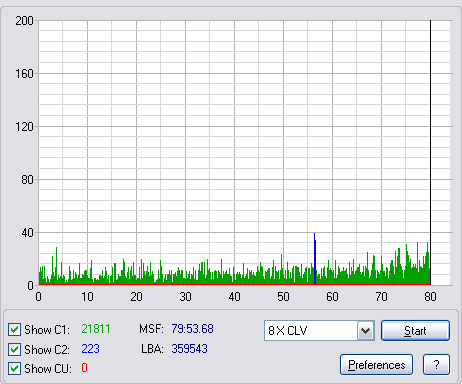462x384 pixels.
Task: Click the CU count 0
Action: click(84, 368)
